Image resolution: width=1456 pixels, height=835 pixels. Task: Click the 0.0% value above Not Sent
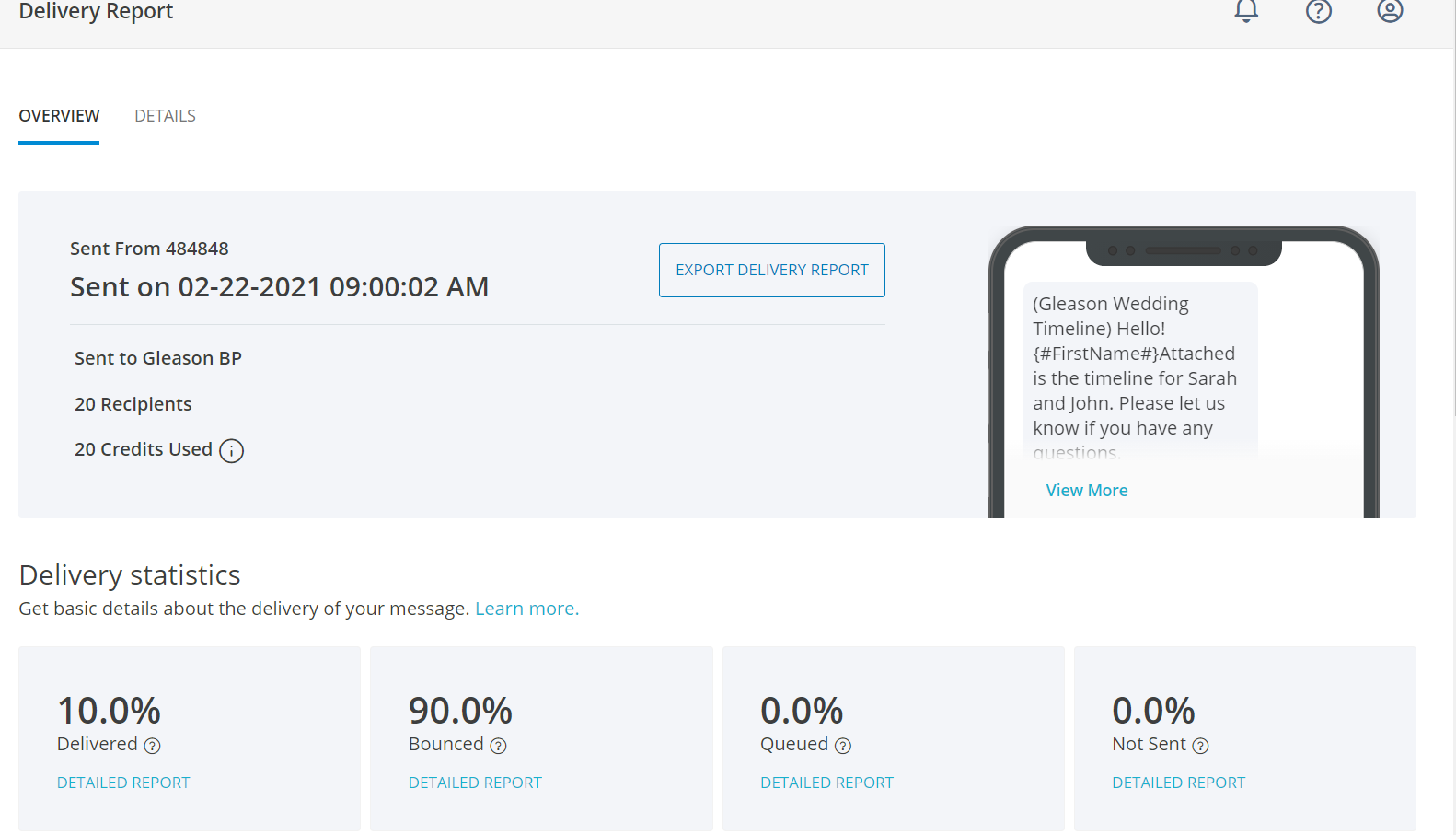[1153, 711]
